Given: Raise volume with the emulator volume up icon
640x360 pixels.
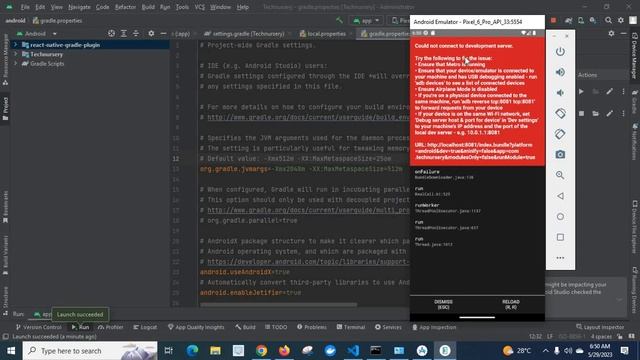Looking at the screenshot, I should [x=560, y=72].
